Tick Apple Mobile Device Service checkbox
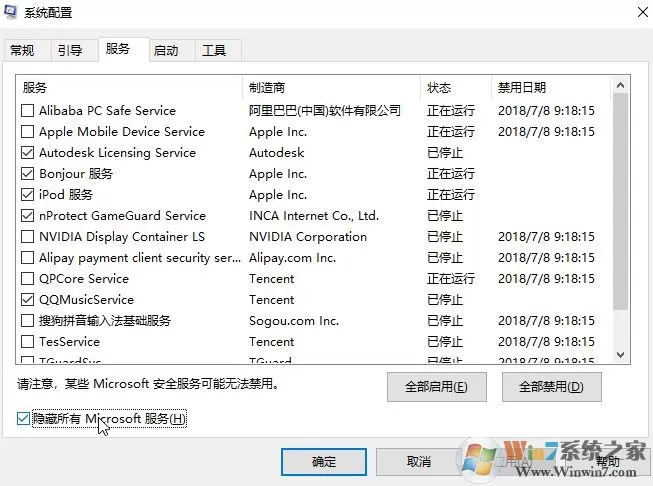This screenshot has height=486, width=653. (x=27, y=132)
